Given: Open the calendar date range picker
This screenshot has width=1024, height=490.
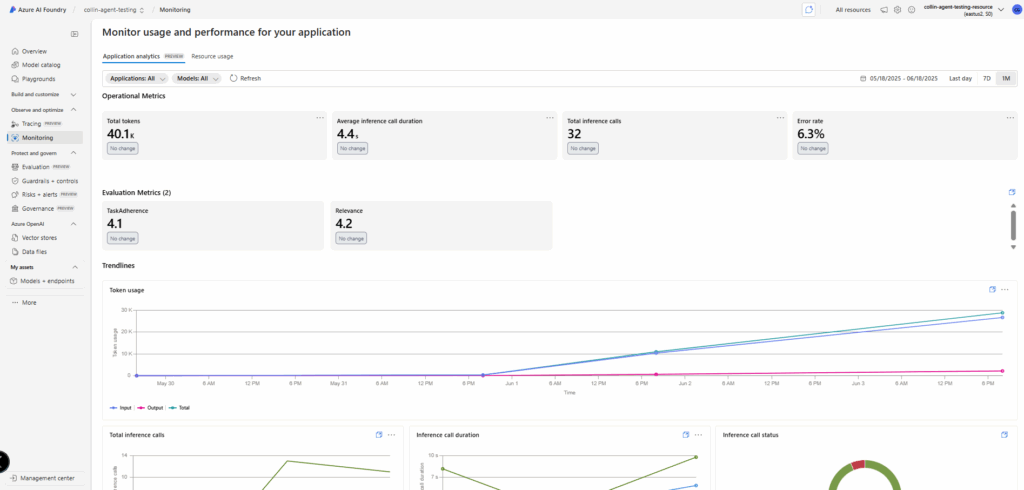Looking at the screenshot, I should pos(864,78).
